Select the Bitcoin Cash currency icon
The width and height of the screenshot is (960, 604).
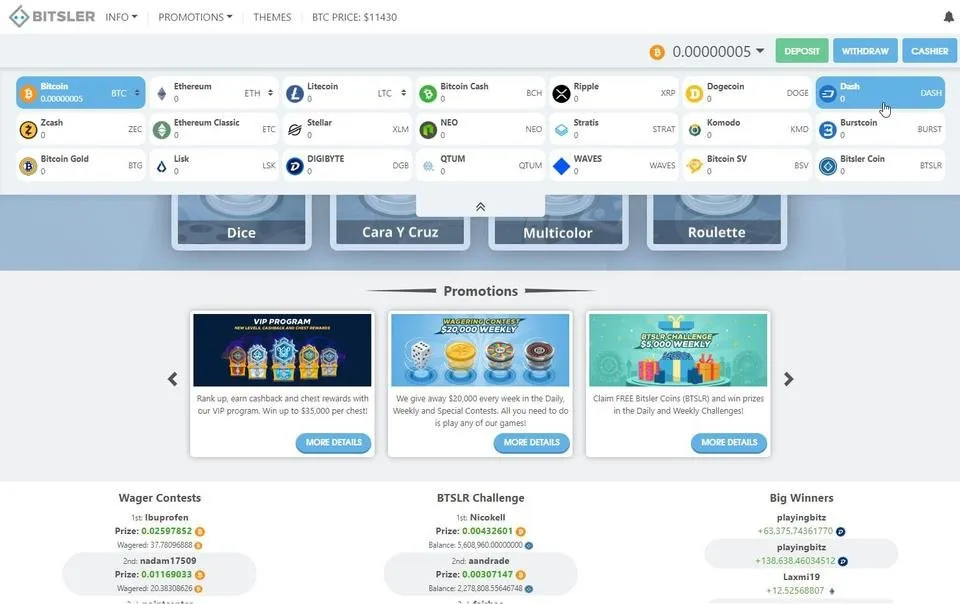point(428,93)
